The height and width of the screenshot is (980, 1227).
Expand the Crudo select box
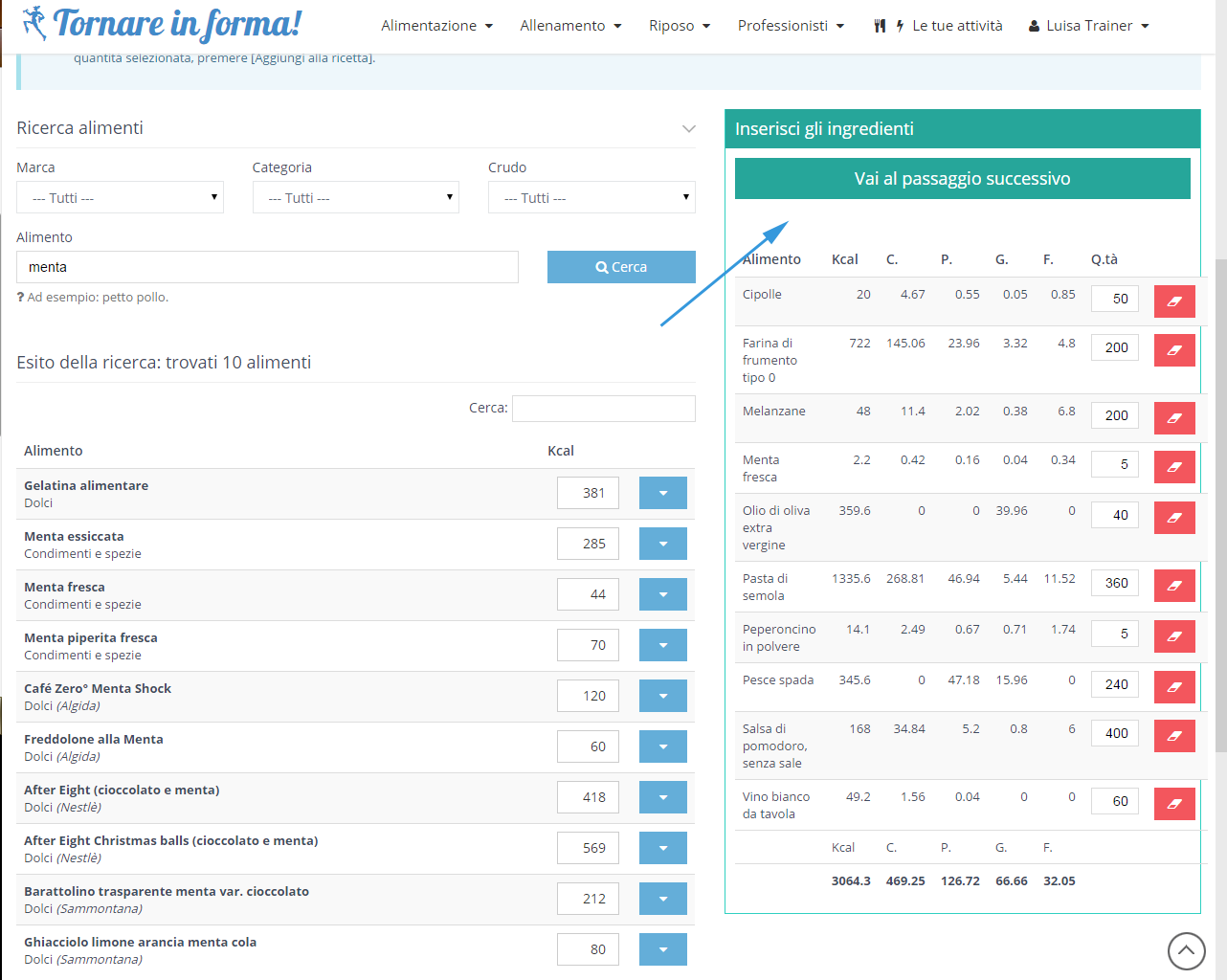tap(591, 198)
